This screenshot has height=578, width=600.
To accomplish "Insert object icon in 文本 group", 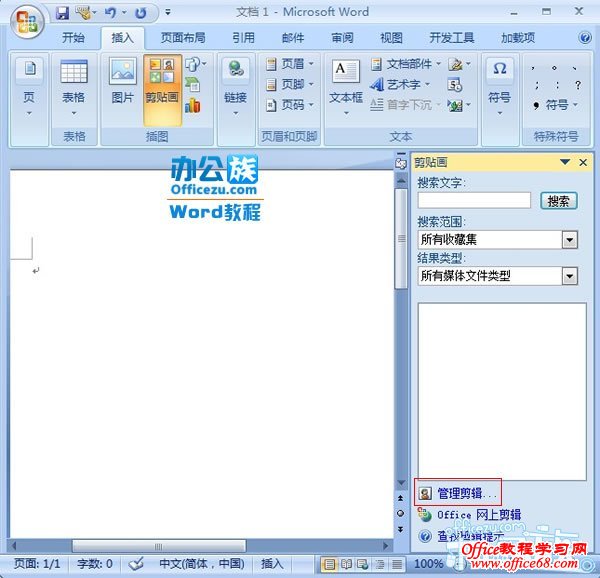I will click(x=459, y=105).
